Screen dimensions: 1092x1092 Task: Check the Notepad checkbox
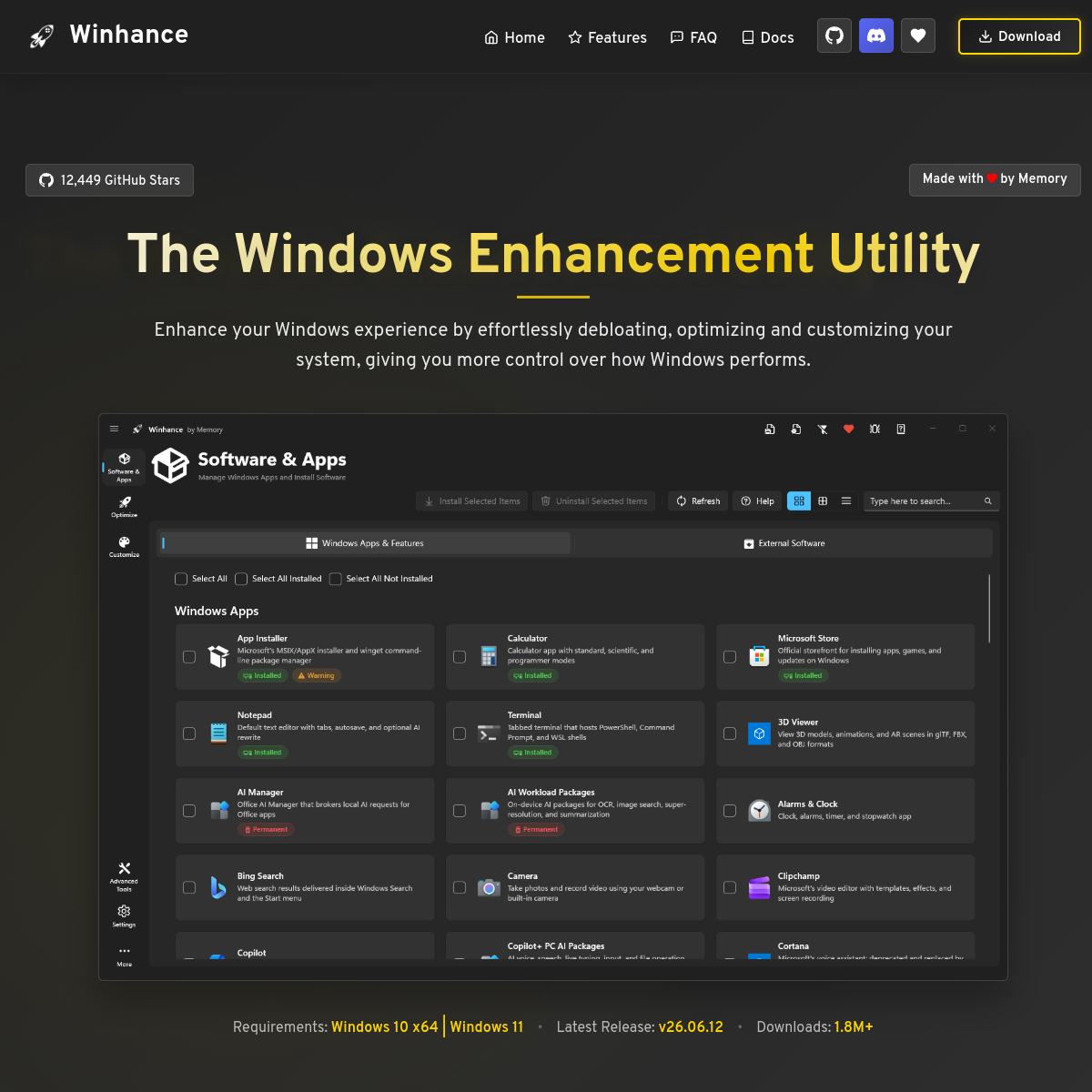point(189,733)
